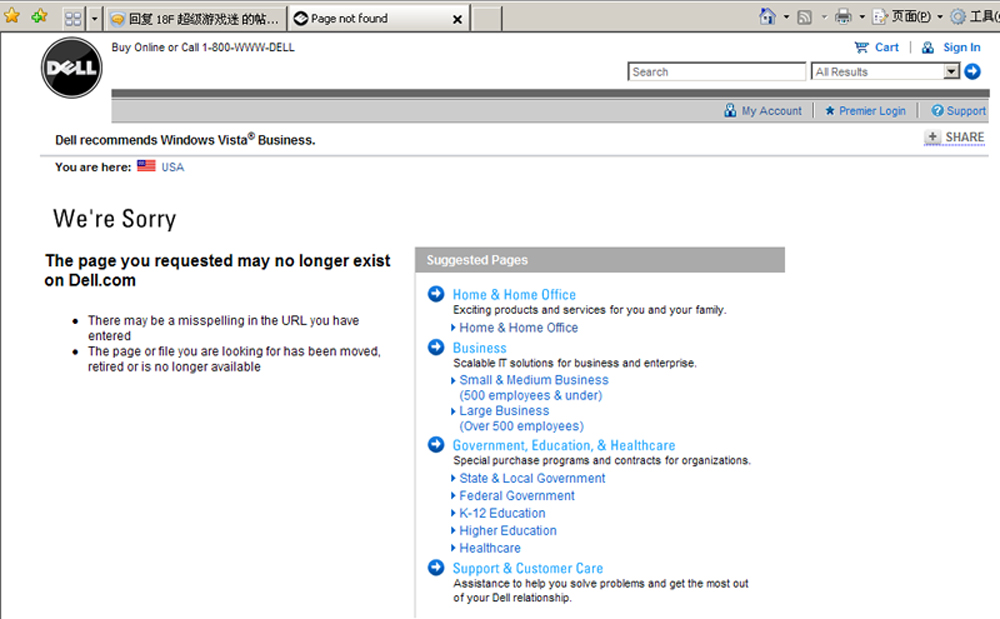Open the Large Business link
Viewport: 1000px width, 619px height.
[521, 418]
